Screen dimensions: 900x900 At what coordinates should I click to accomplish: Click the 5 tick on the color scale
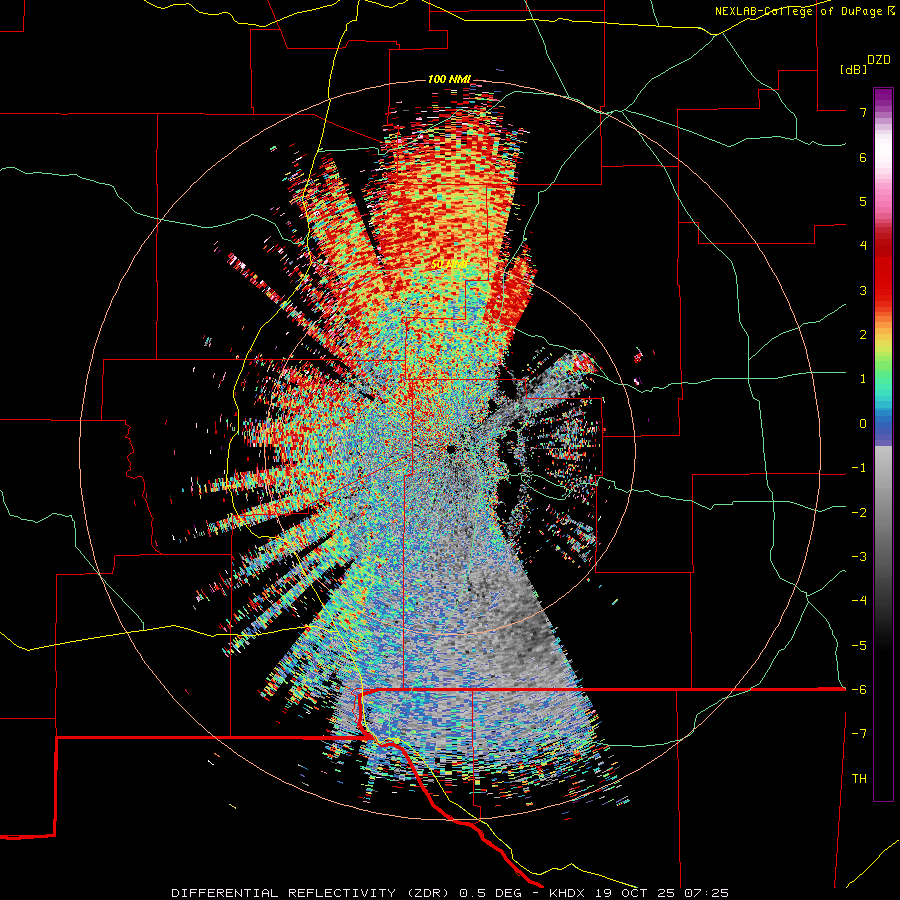pos(863,201)
